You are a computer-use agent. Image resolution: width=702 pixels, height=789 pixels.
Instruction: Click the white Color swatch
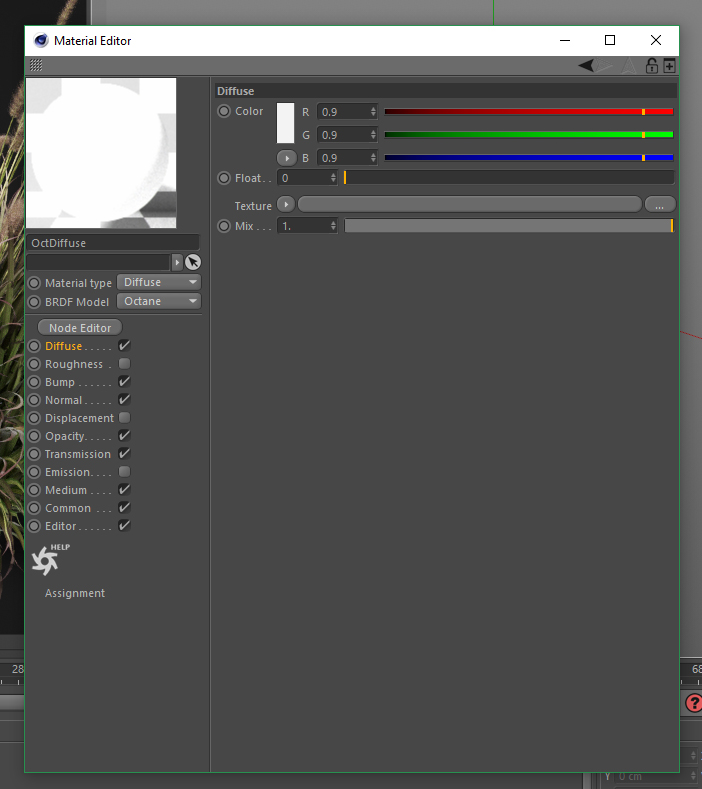click(x=285, y=123)
